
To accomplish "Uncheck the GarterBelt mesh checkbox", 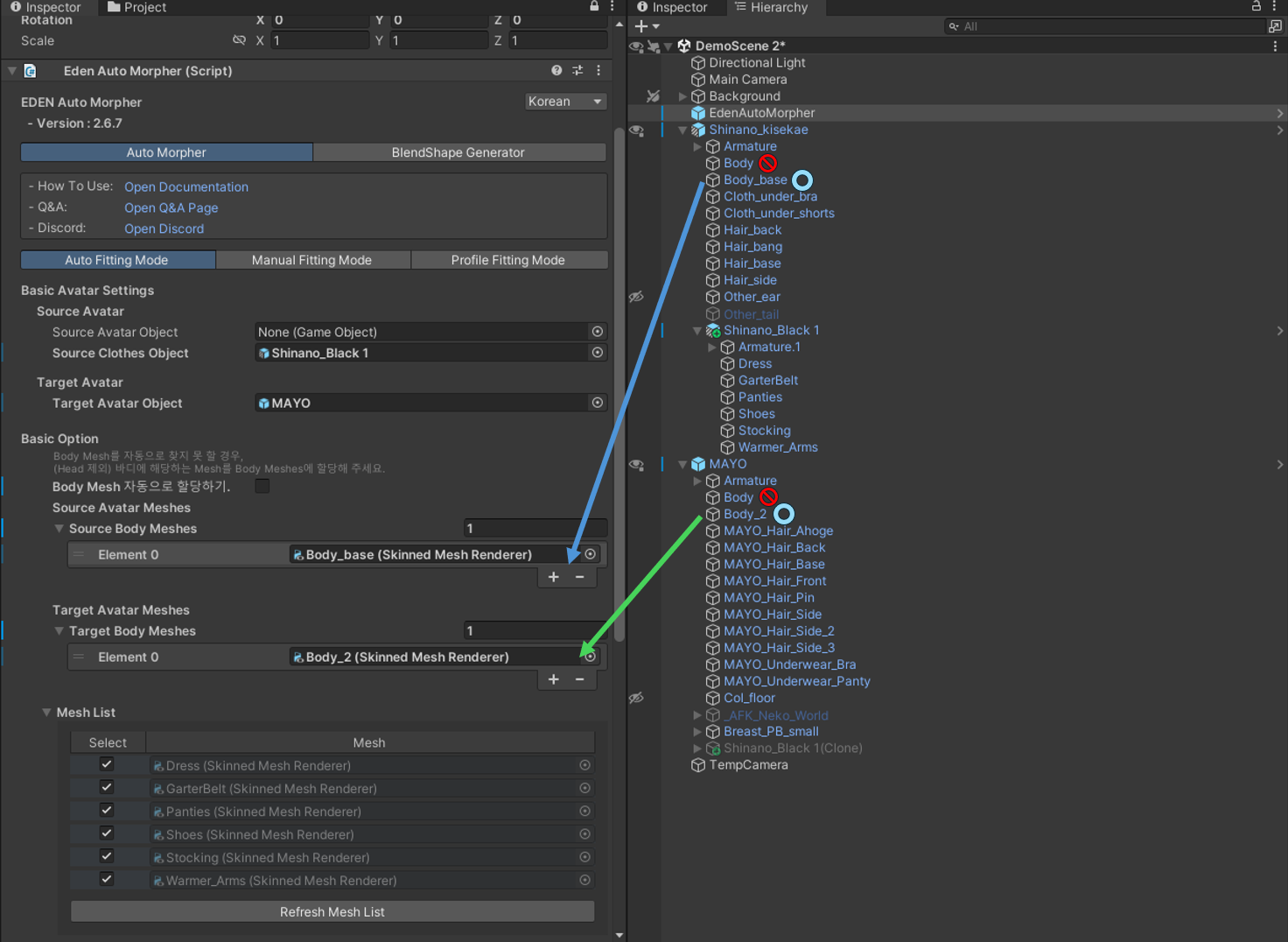I will point(107,787).
